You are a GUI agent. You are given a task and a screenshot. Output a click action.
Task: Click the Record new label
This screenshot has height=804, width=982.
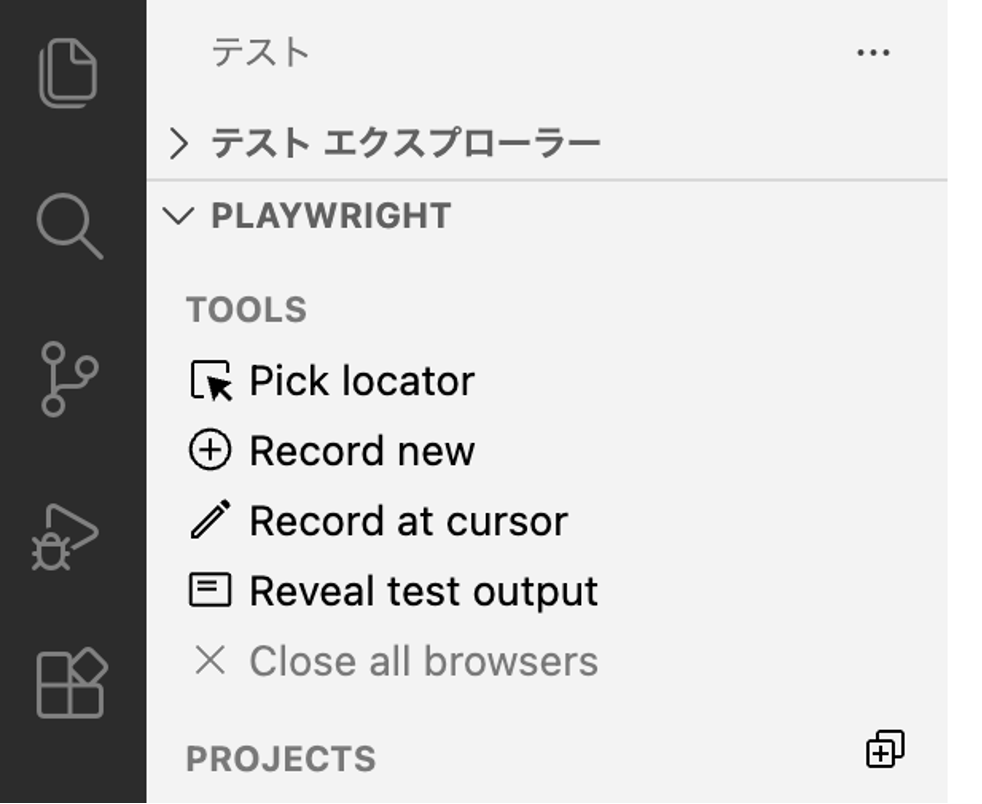click(362, 451)
